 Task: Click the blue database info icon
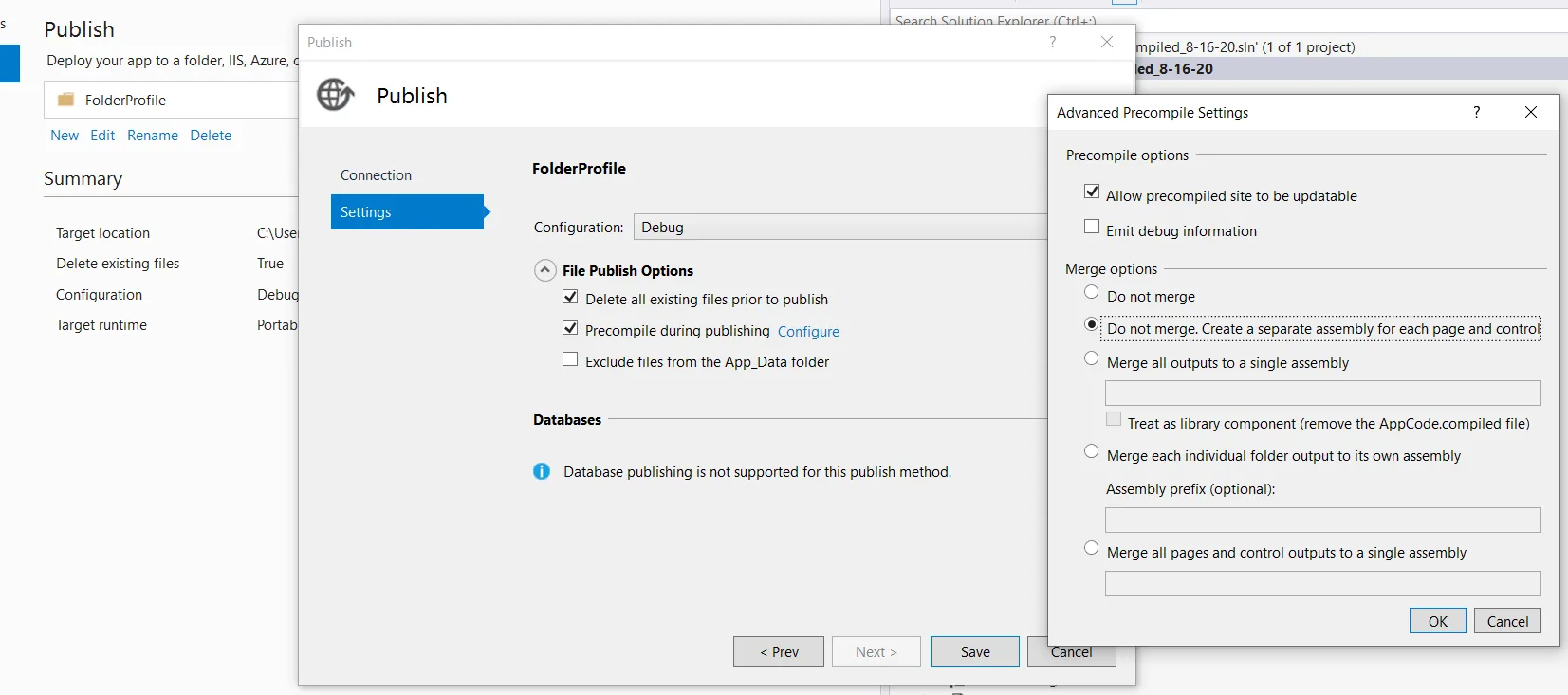(x=542, y=471)
